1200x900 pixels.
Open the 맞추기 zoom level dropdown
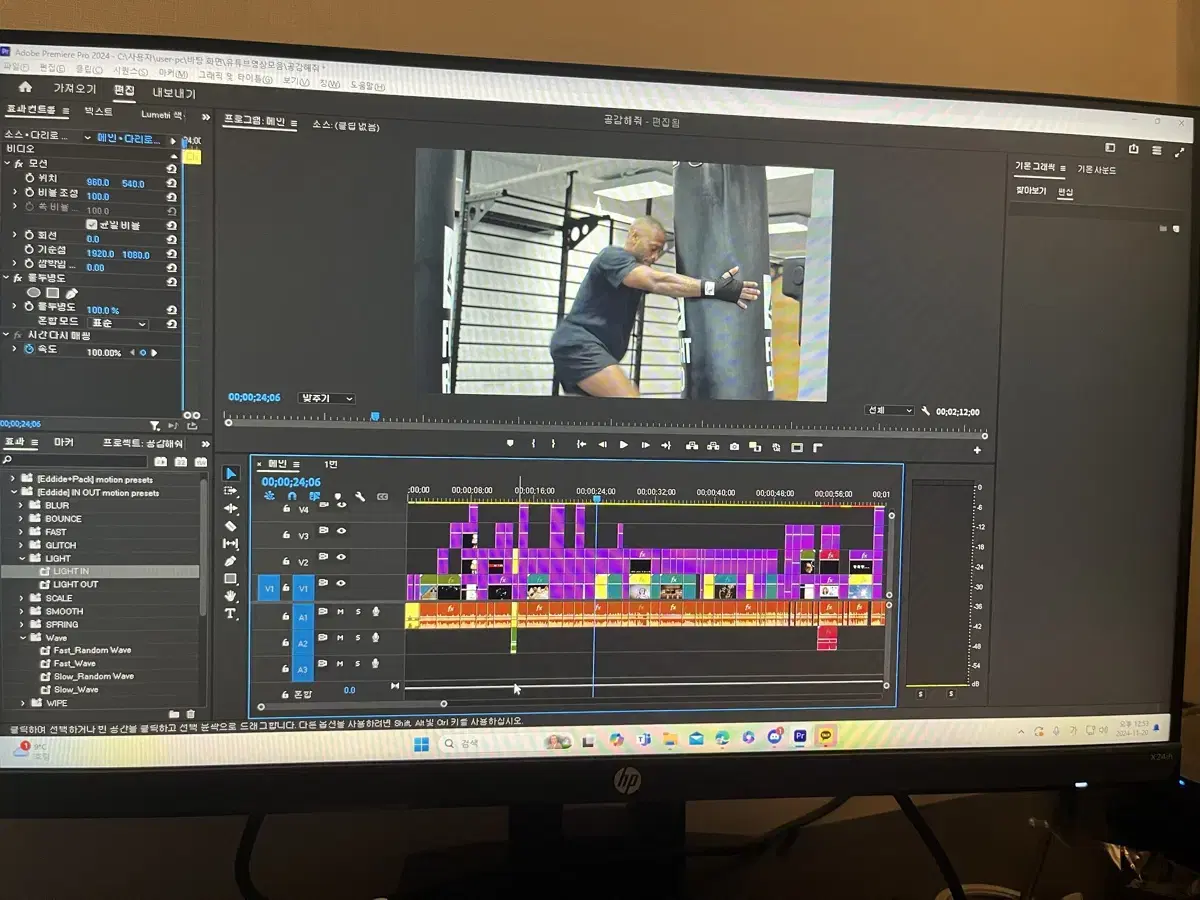point(326,398)
